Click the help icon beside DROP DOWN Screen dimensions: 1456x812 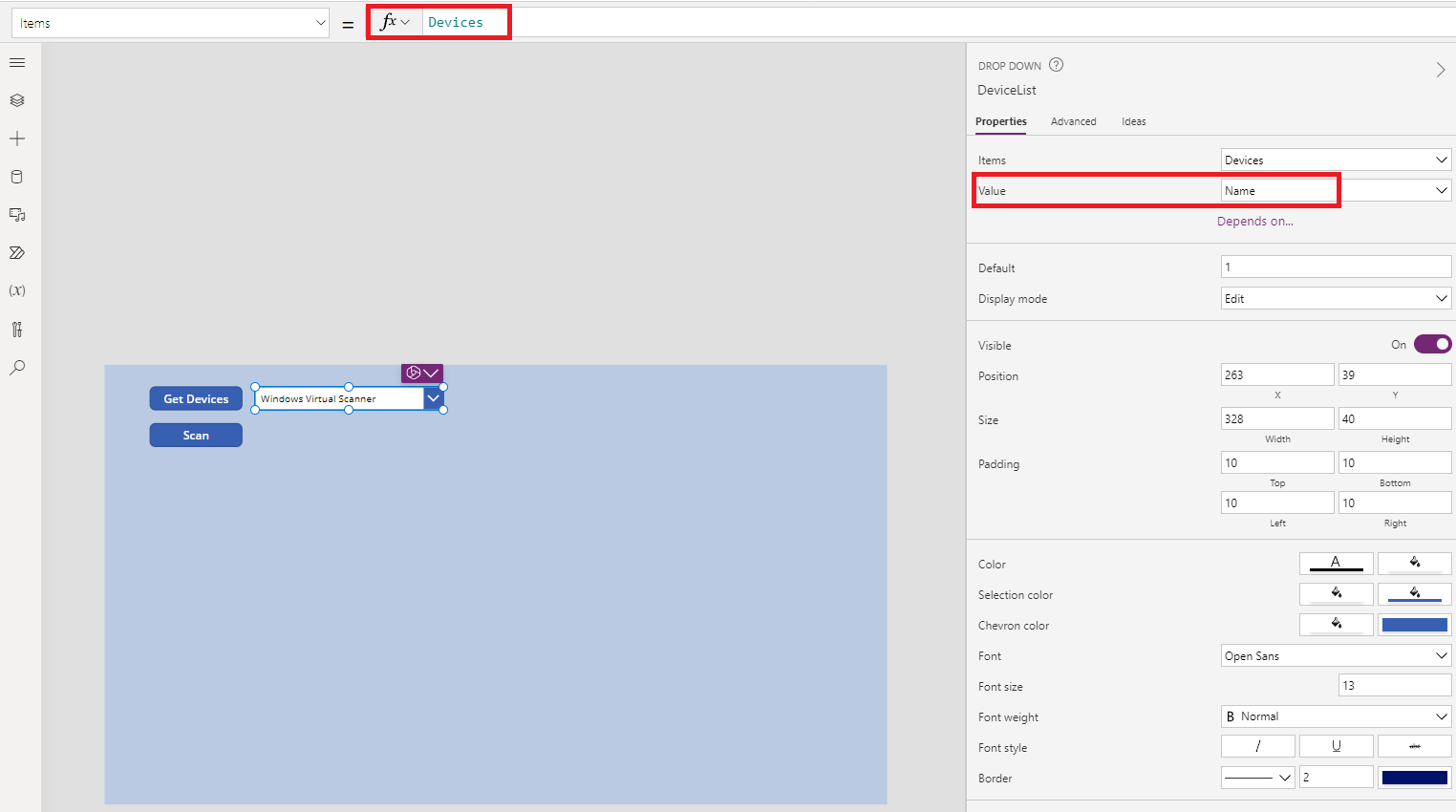pos(1056,65)
